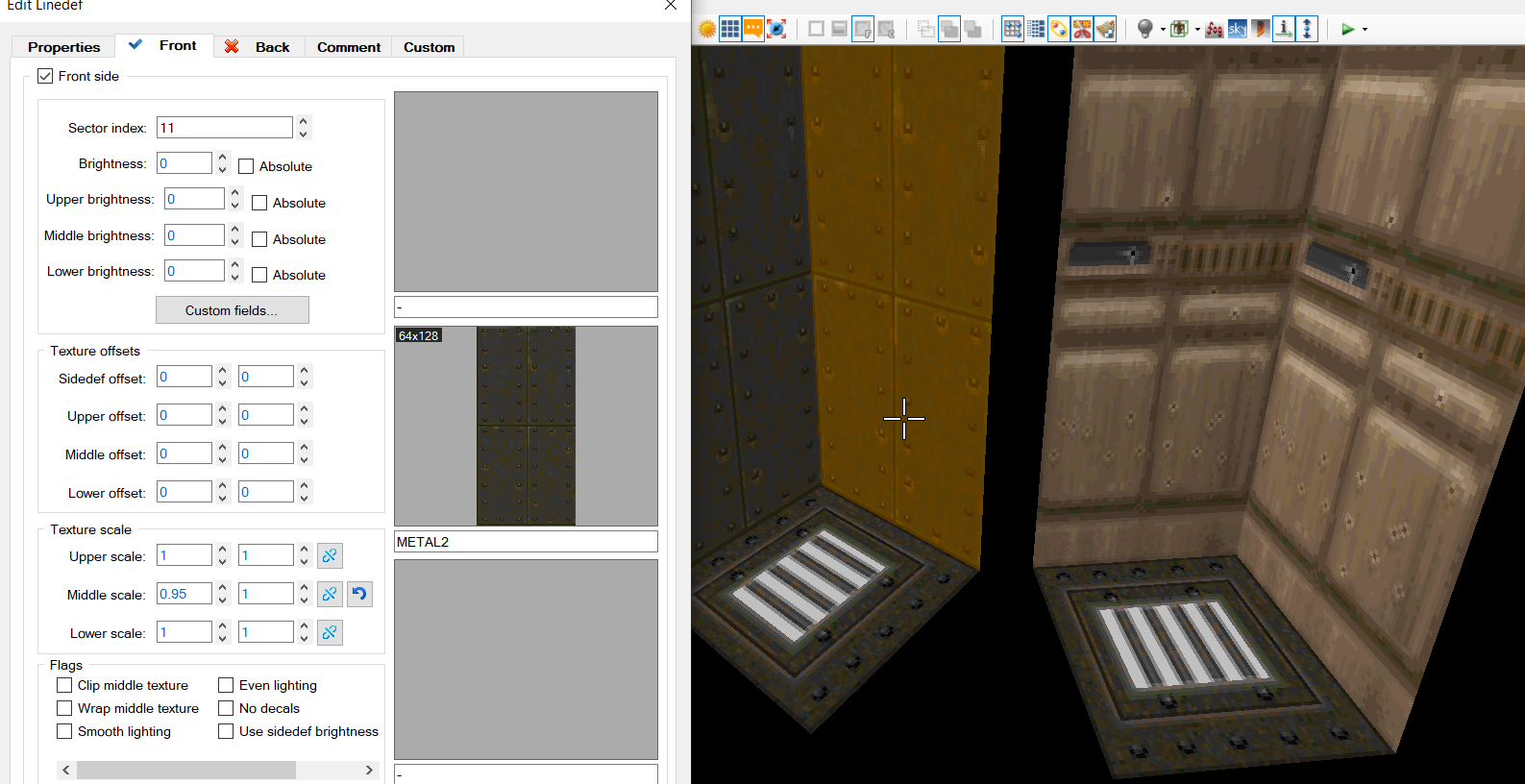Switch to the Comment tab

tap(349, 47)
